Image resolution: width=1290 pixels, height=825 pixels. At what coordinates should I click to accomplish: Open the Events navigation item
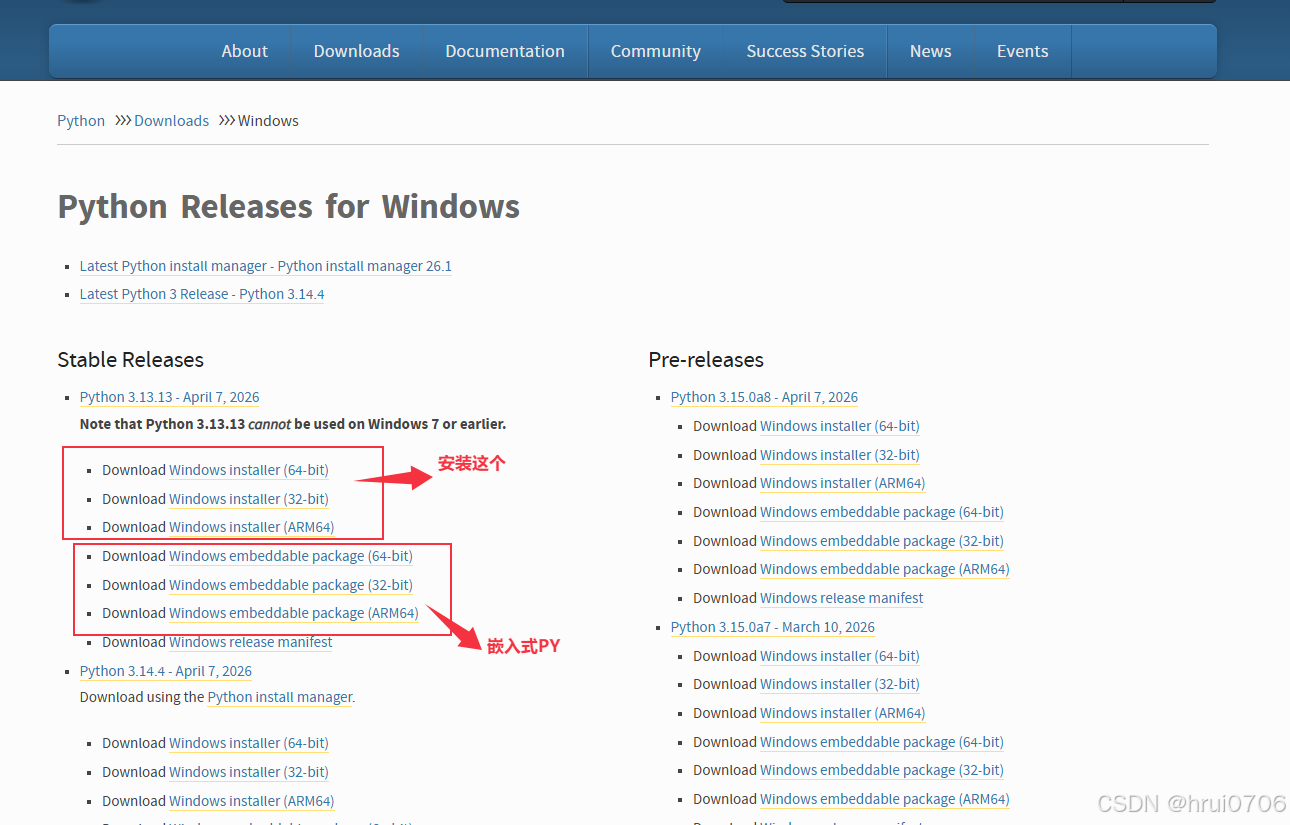click(1022, 51)
